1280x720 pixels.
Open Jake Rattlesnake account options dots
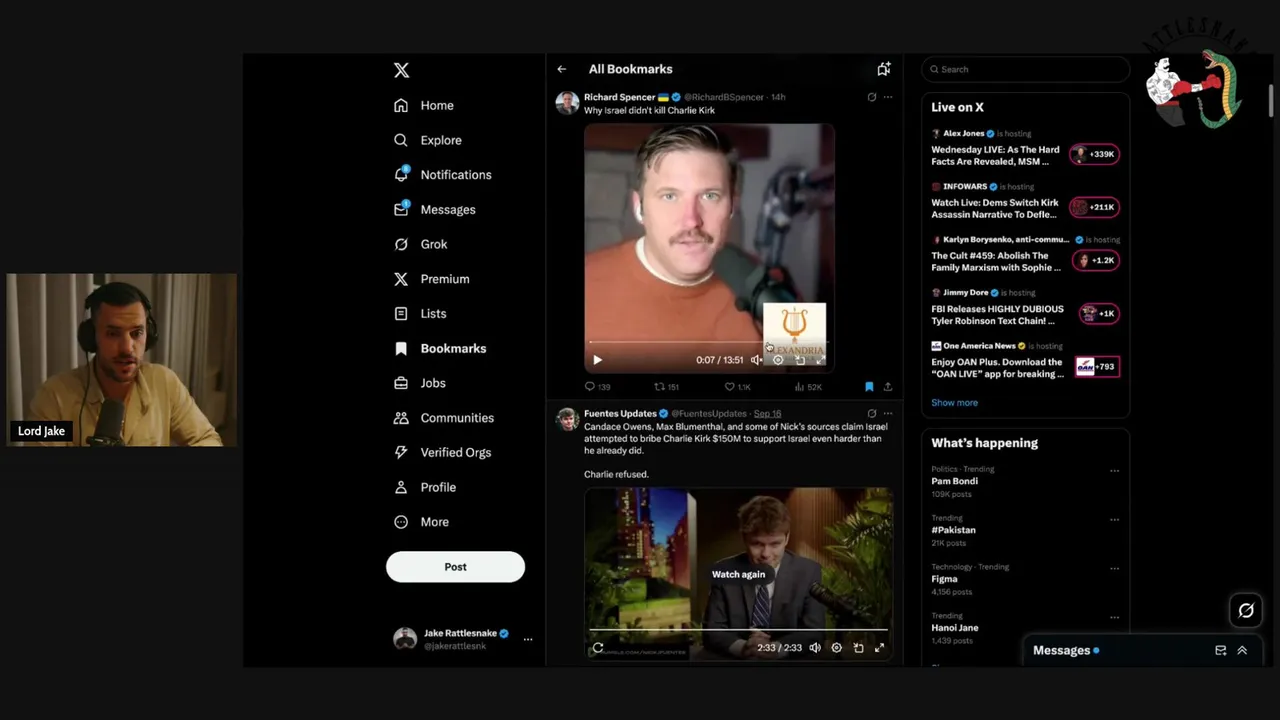(x=528, y=639)
